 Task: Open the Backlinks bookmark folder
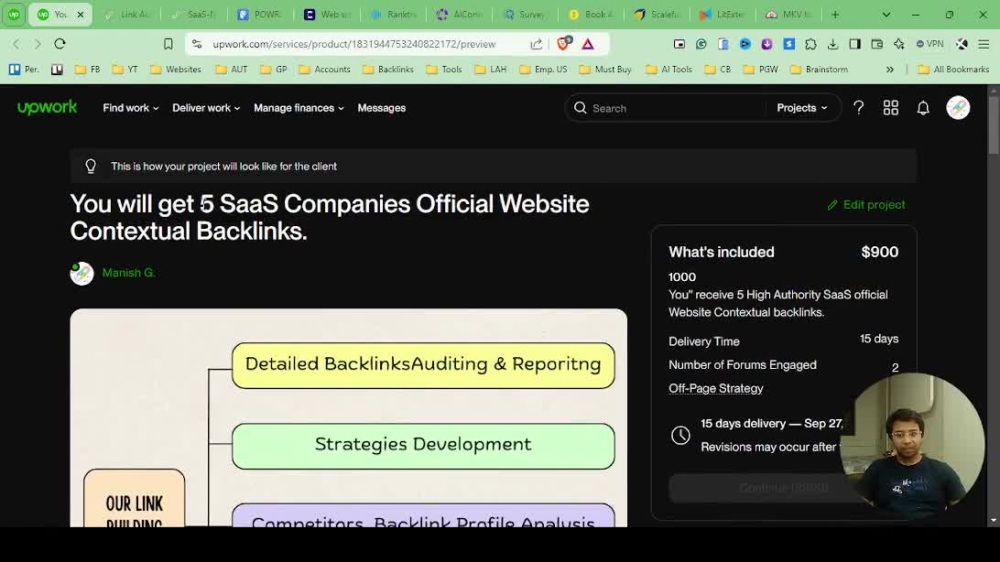[388, 69]
